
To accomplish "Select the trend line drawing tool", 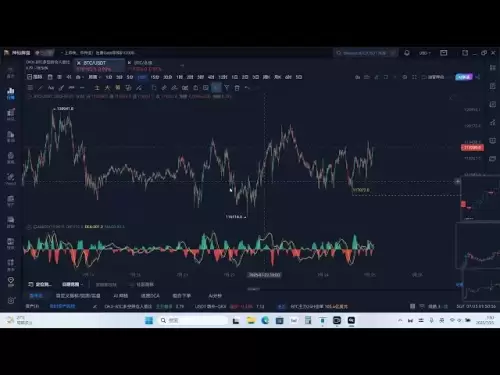I will [40, 88].
